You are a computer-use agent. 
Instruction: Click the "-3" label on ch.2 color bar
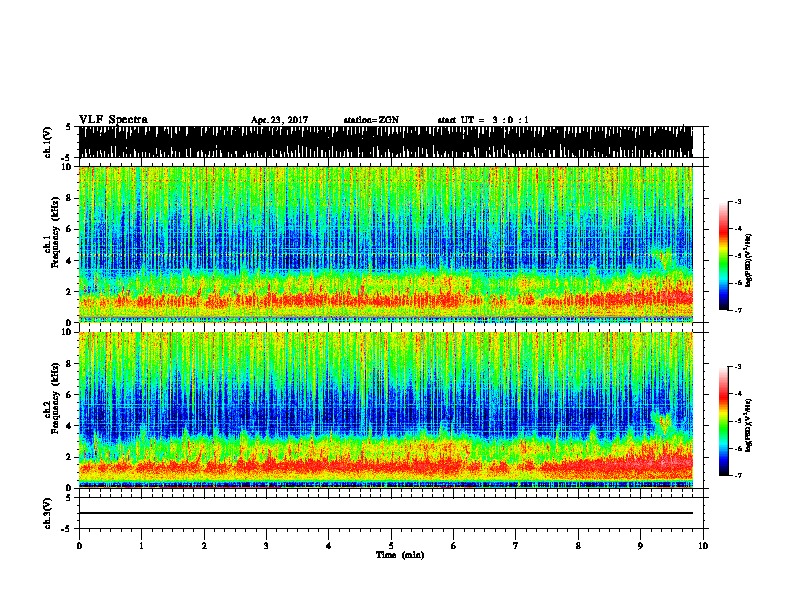coord(738,367)
